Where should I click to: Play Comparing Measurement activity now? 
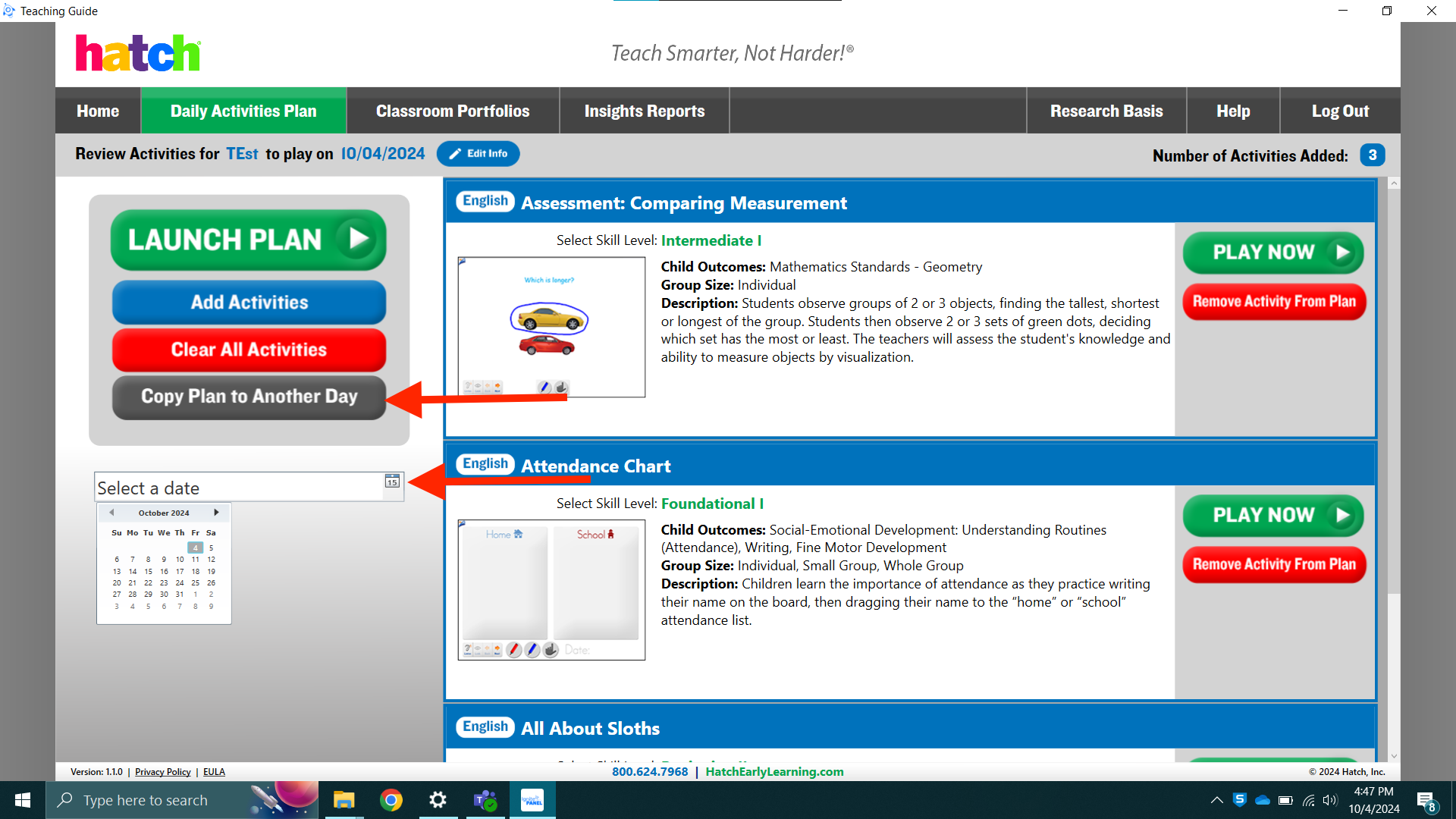pos(1273,253)
